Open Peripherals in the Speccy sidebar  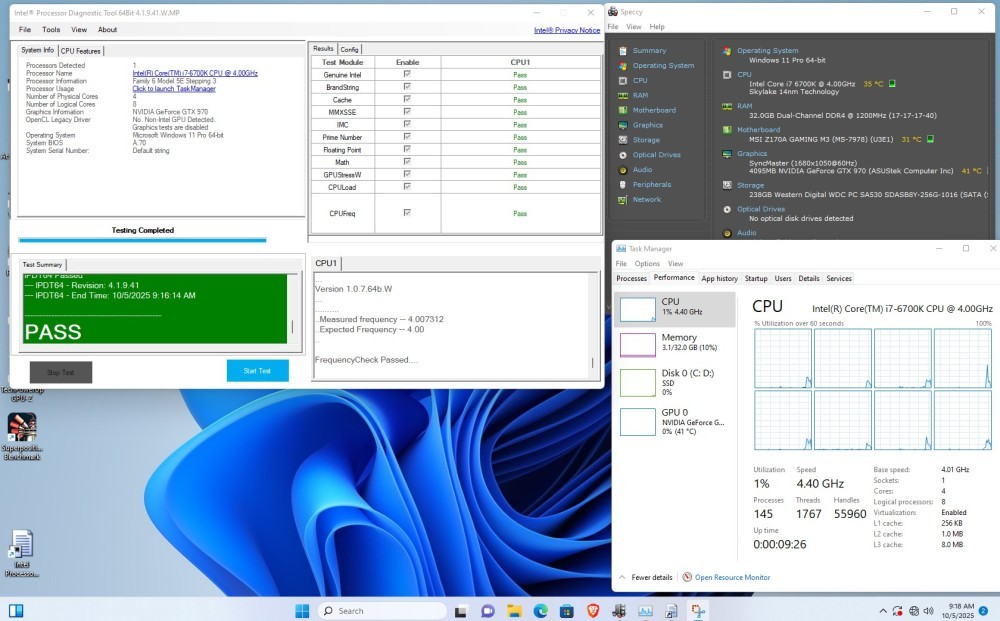coord(651,185)
